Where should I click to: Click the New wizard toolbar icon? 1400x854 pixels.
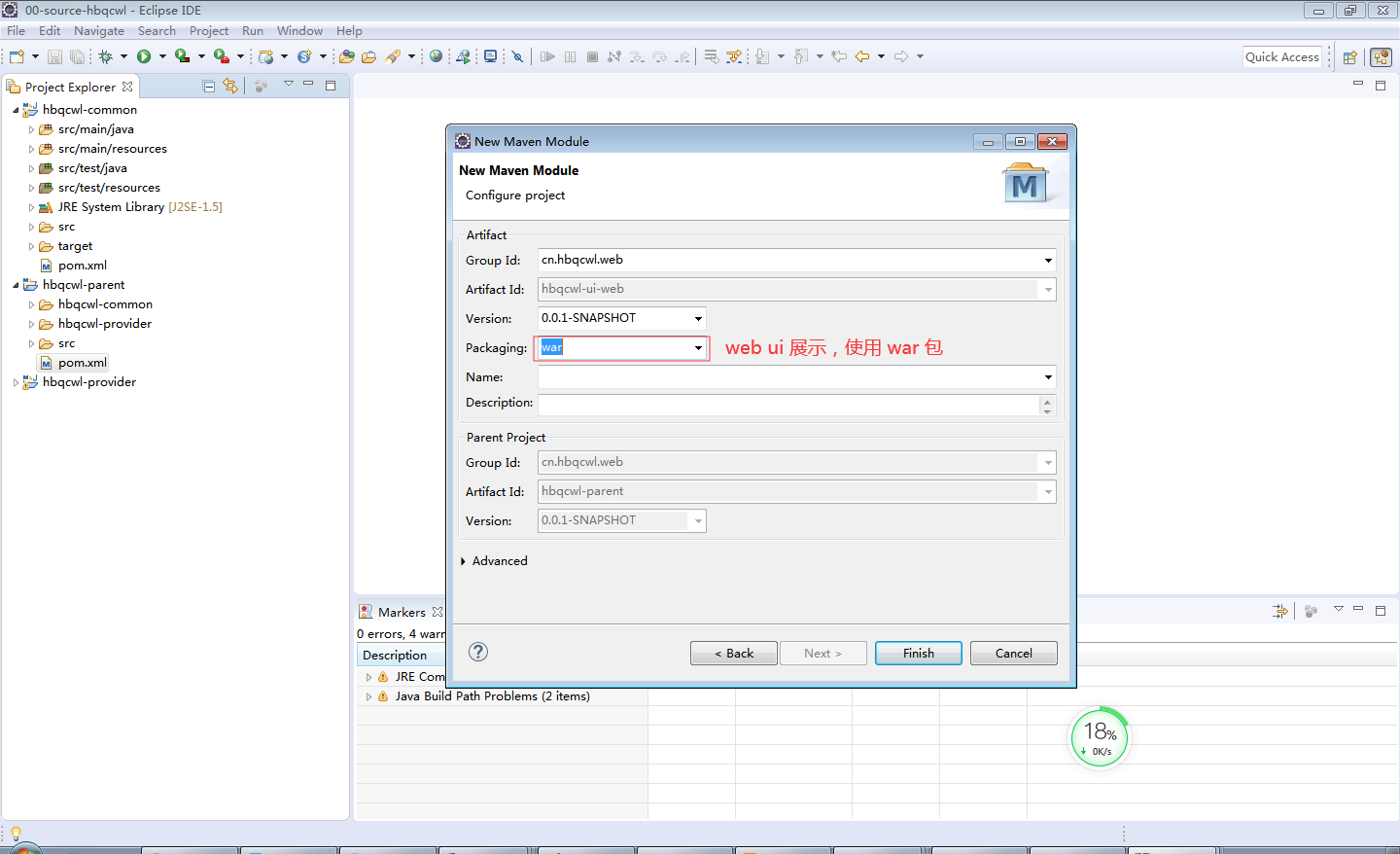point(17,56)
